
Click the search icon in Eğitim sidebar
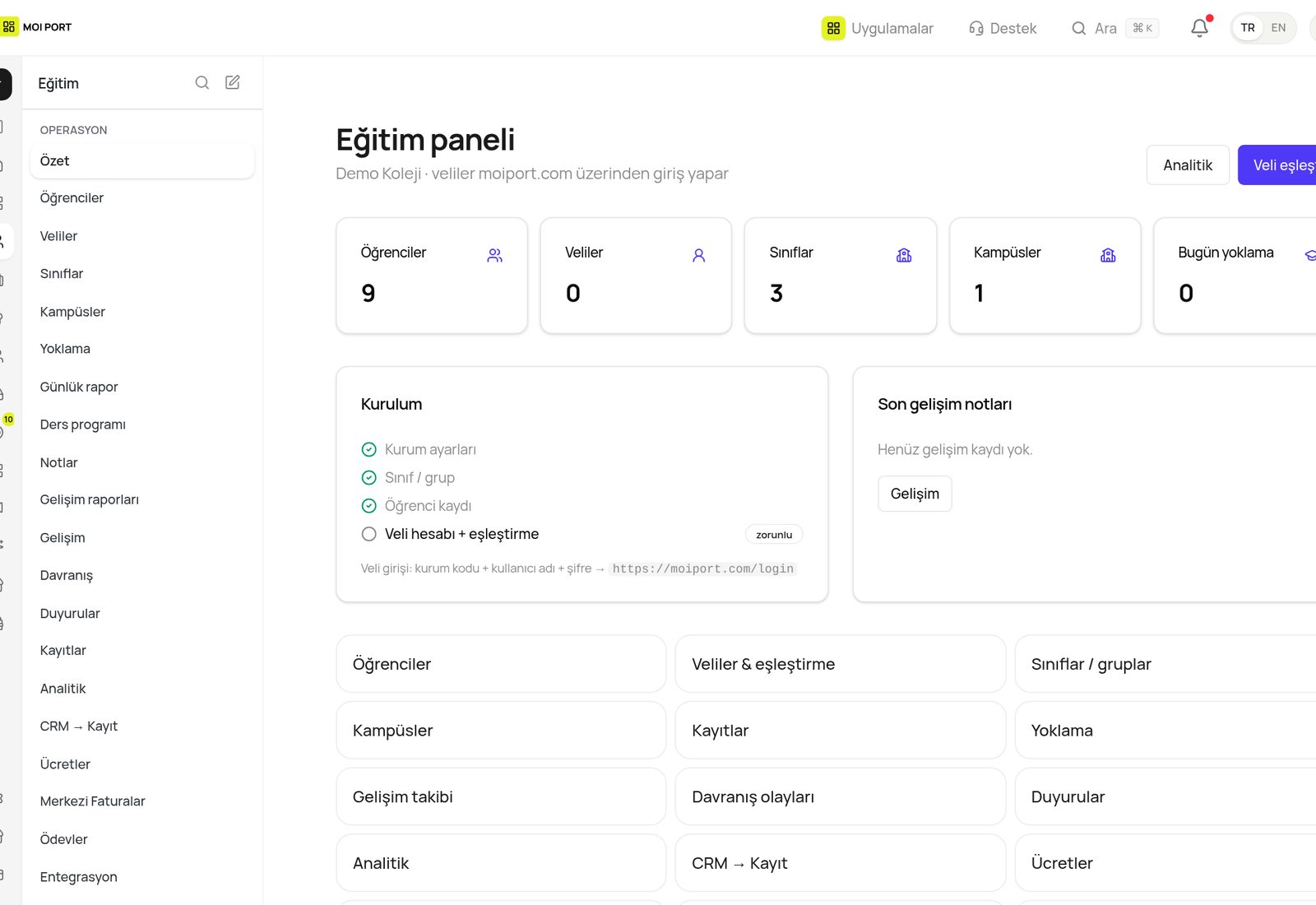click(x=202, y=82)
